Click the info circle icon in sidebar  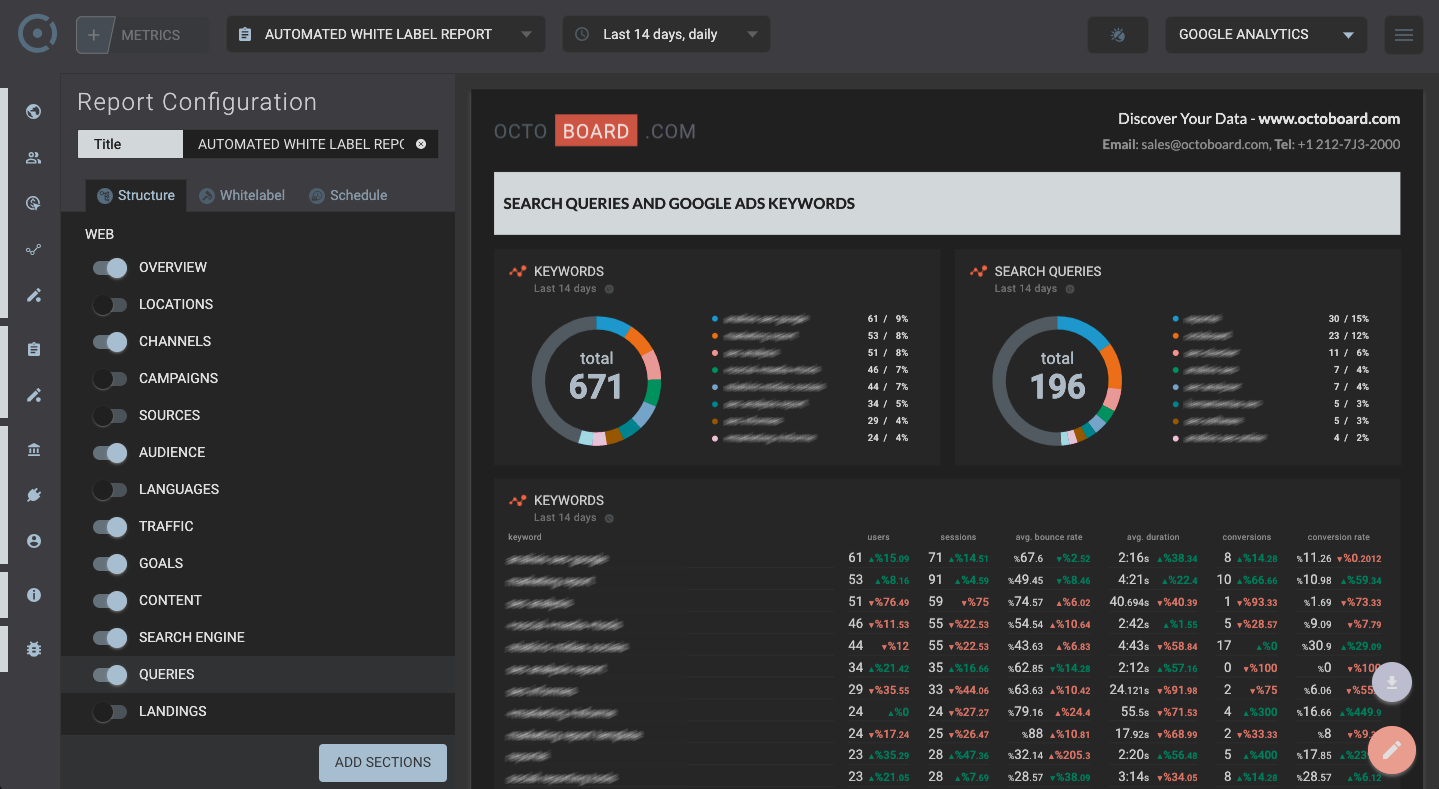34,595
